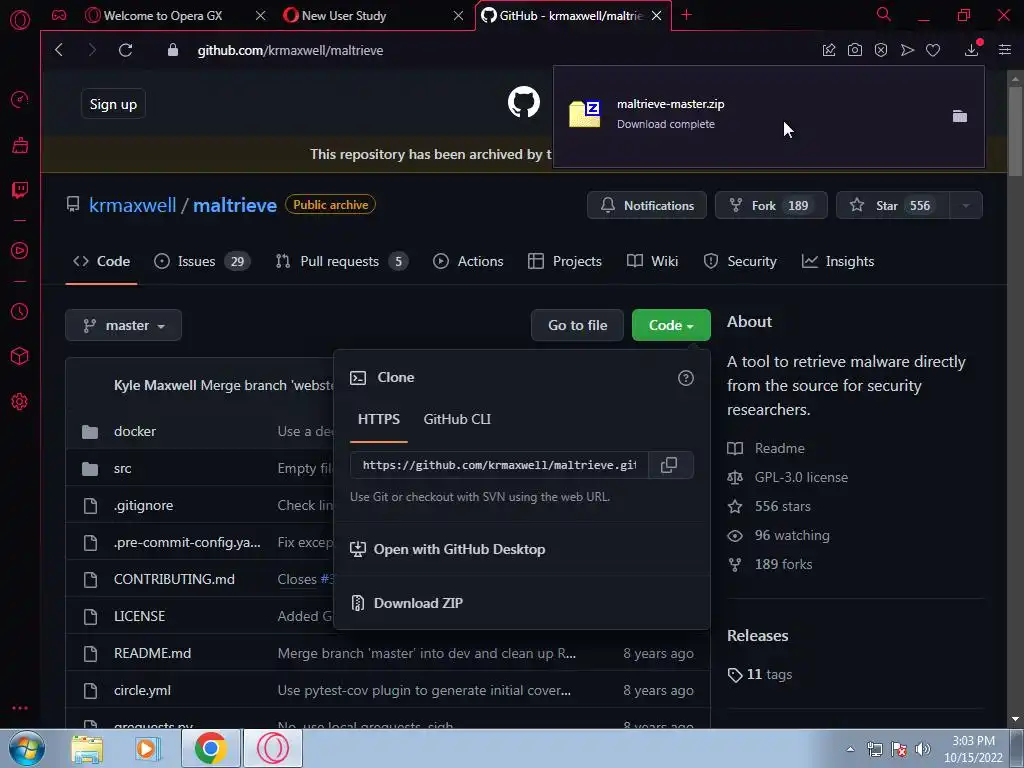Open the Security tab

click(x=740, y=261)
